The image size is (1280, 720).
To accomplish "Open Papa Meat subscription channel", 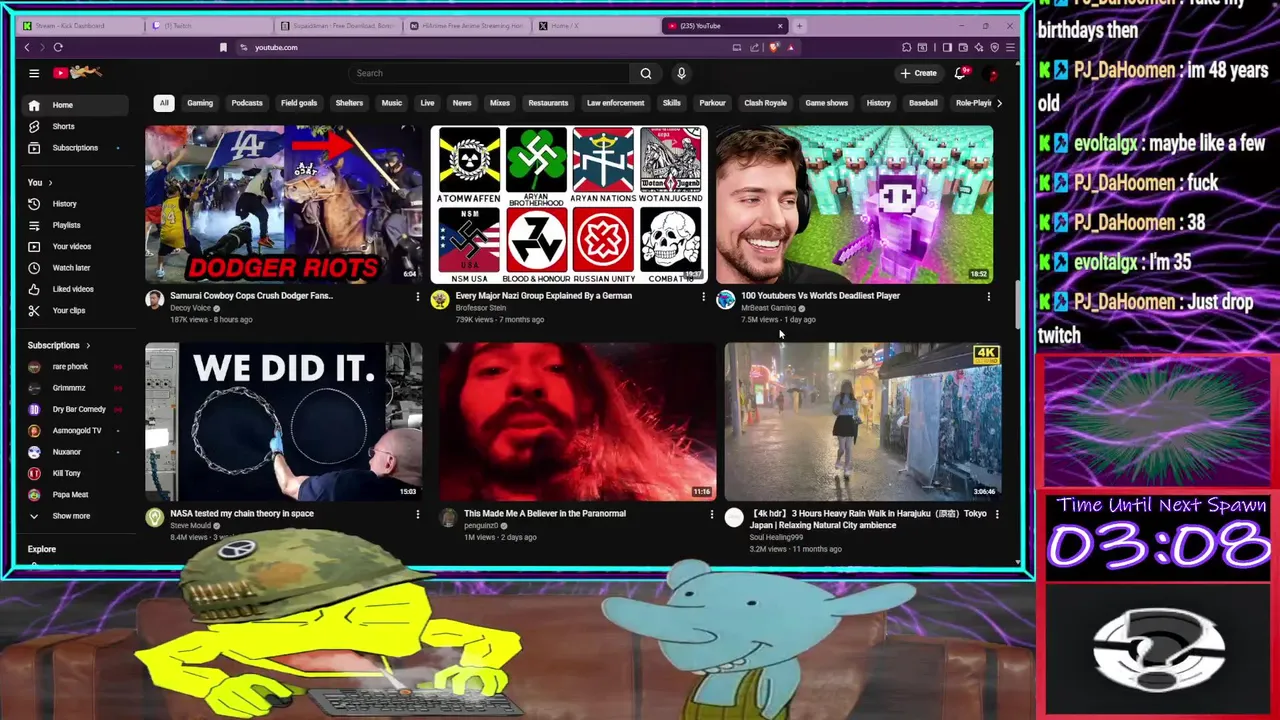I will 74,495.
